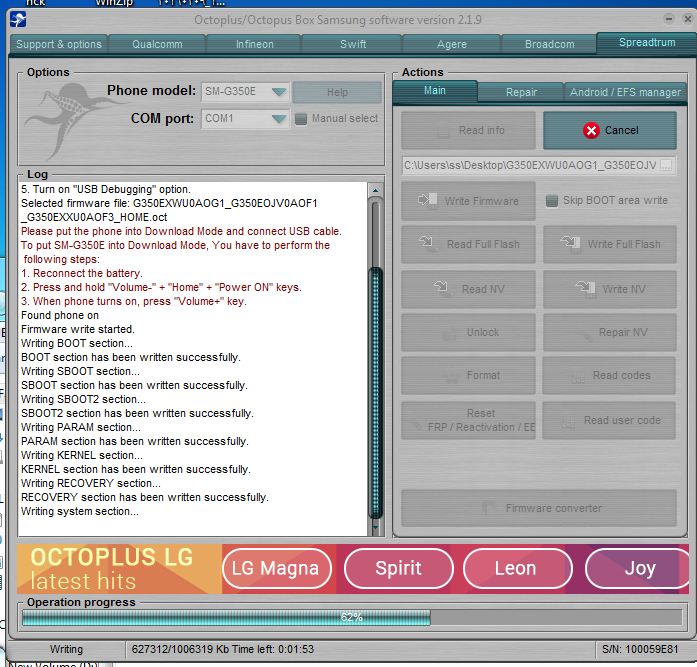
Task: Click the Read codes button
Action: coord(610,375)
